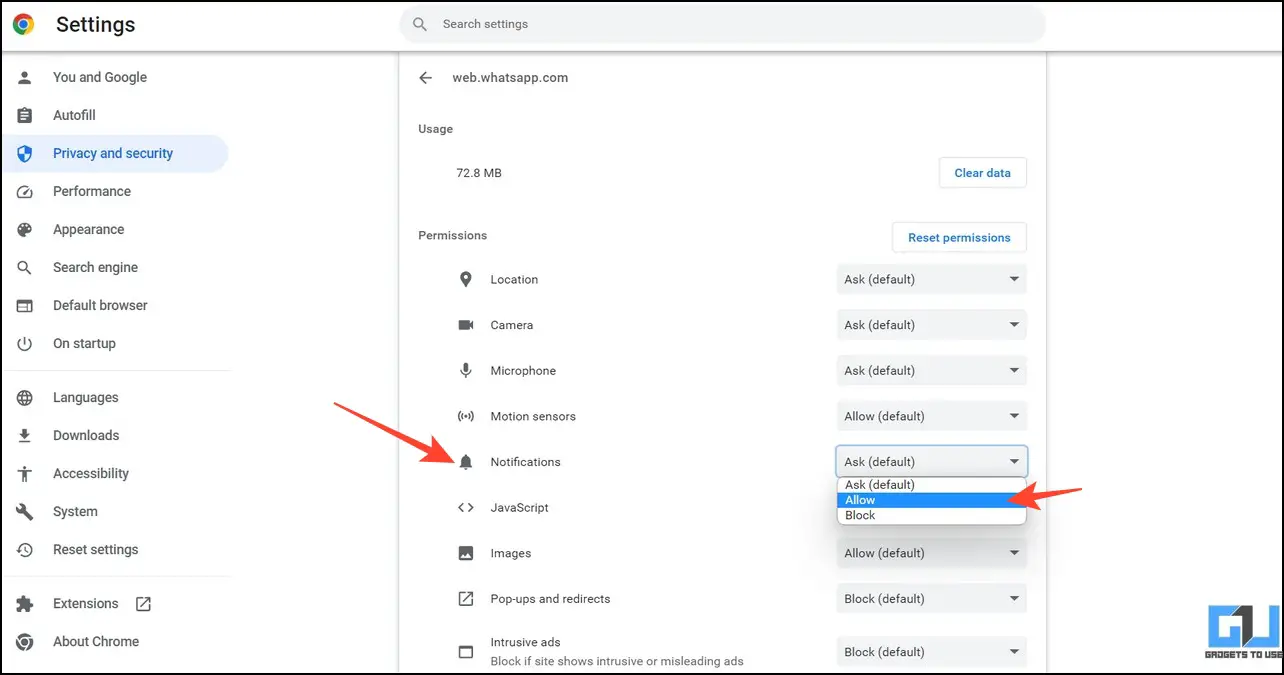
Task: Click the 72.8 MB usage value
Action: click(x=479, y=173)
